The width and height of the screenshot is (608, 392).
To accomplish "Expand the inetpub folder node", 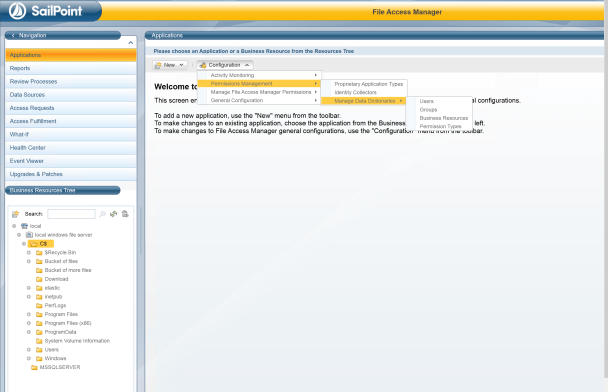I will [x=29, y=297].
